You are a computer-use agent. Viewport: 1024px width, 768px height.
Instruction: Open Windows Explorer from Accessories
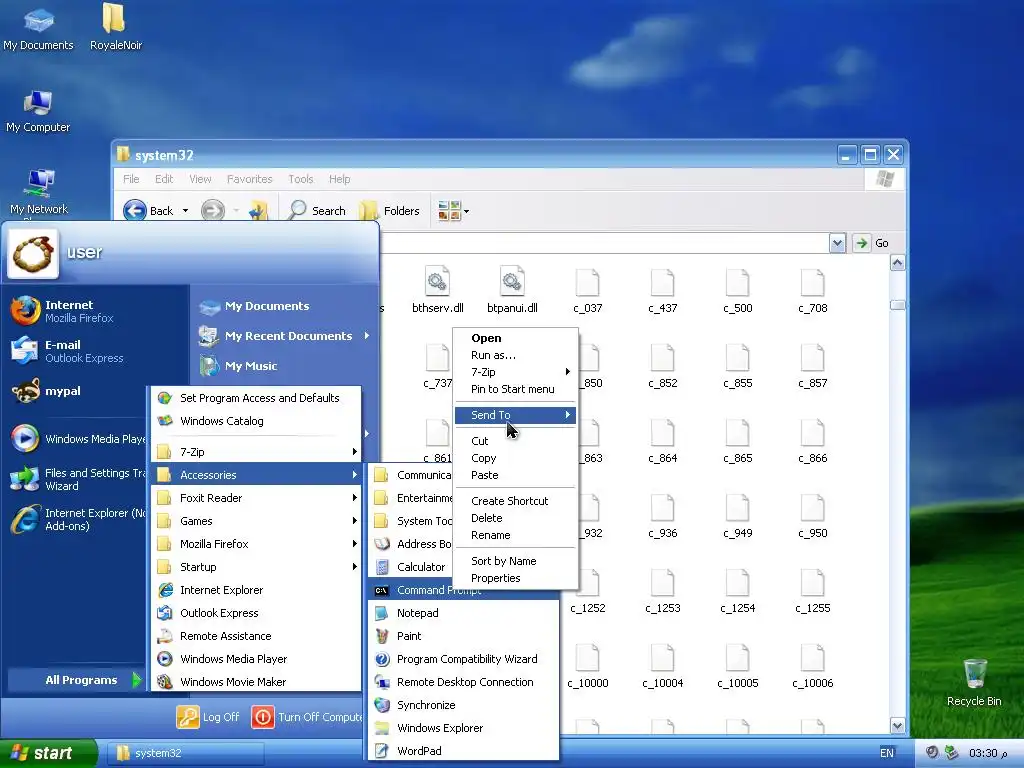click(464, 728)
